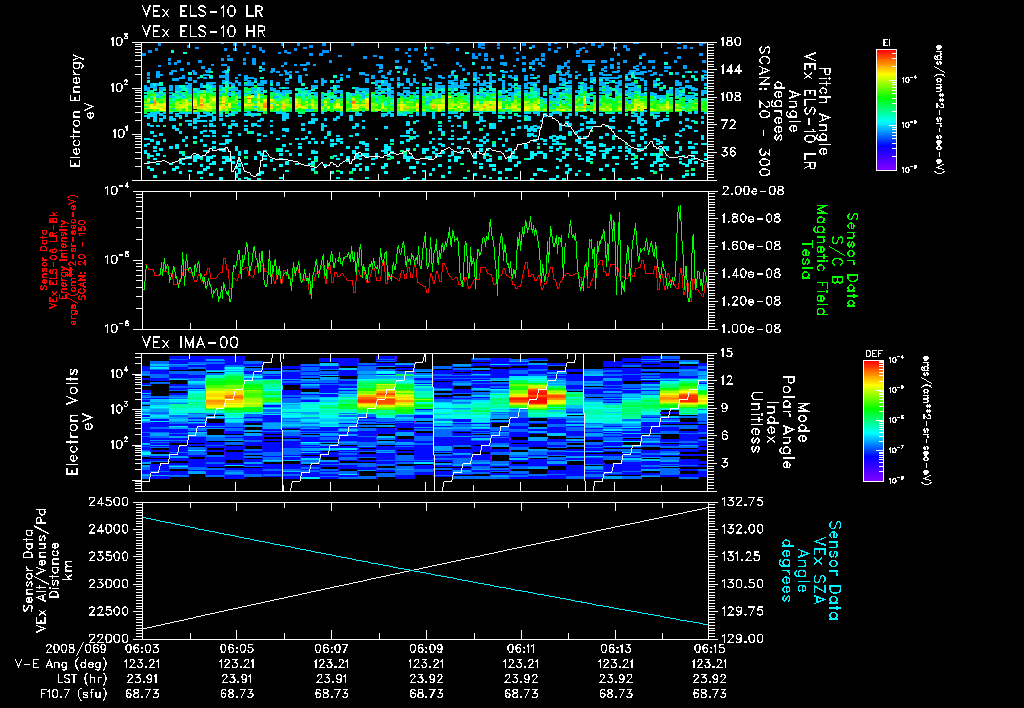
Task: Click the time tick label '06:15'
Action: pos(710,649)
